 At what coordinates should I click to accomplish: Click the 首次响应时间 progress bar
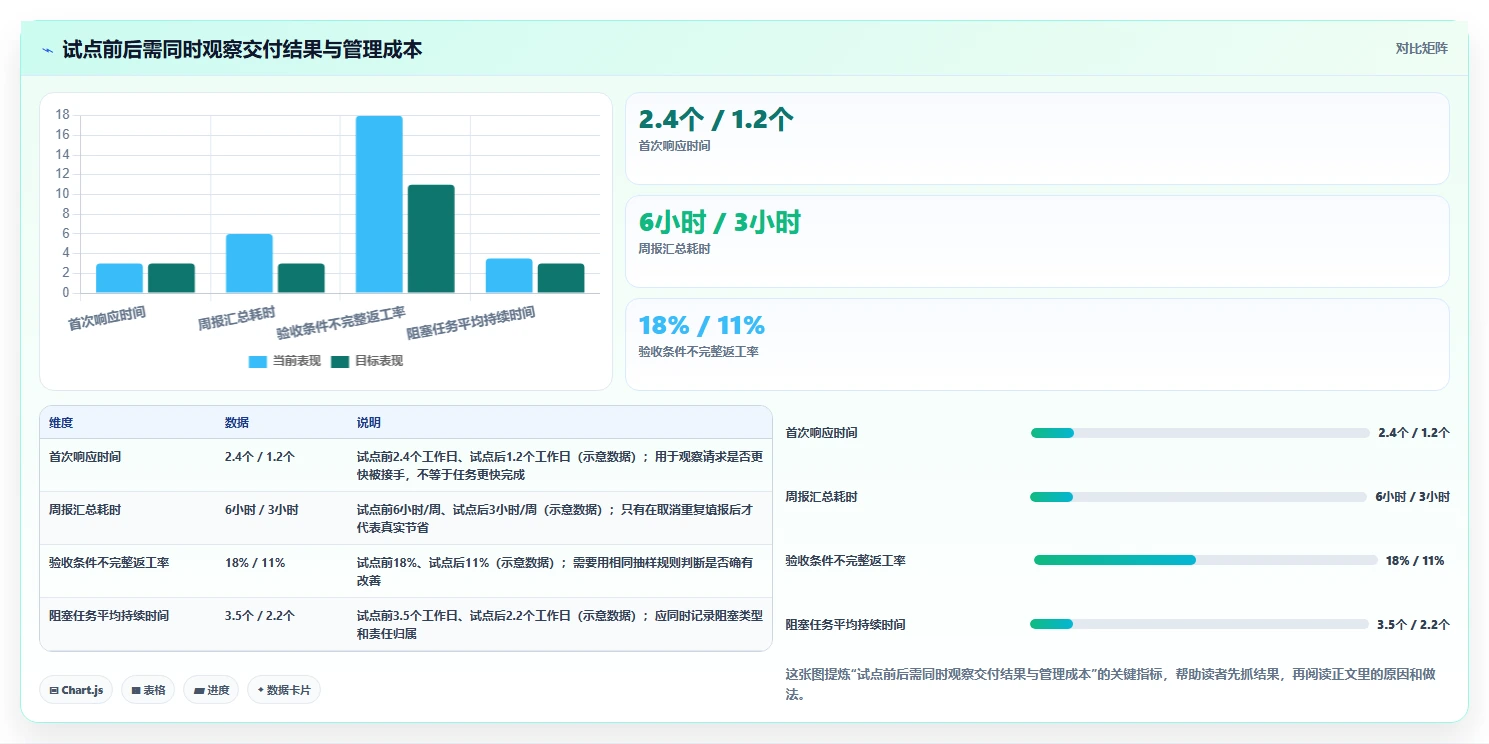tap(1200, 433)
